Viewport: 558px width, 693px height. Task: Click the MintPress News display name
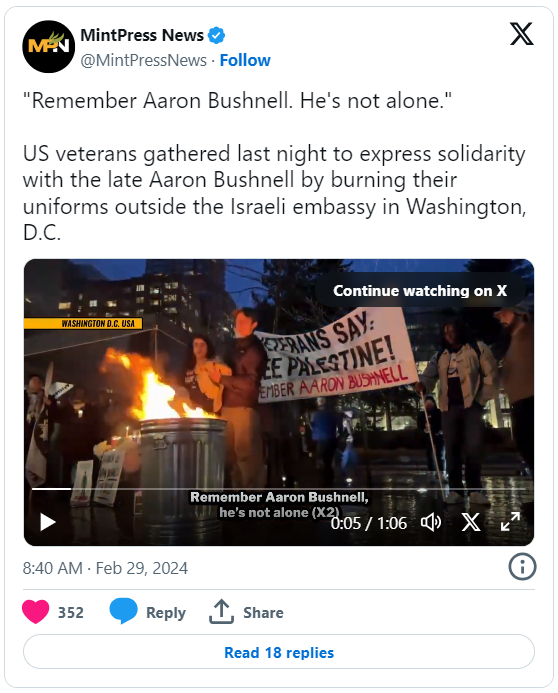(142, 35)
